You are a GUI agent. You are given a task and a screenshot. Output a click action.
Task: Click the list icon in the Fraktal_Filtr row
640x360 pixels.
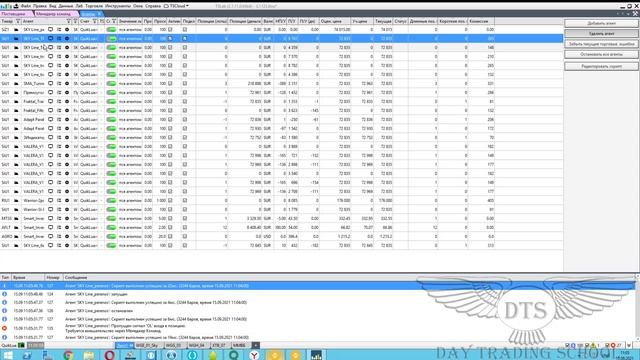[x=59, y=111]
